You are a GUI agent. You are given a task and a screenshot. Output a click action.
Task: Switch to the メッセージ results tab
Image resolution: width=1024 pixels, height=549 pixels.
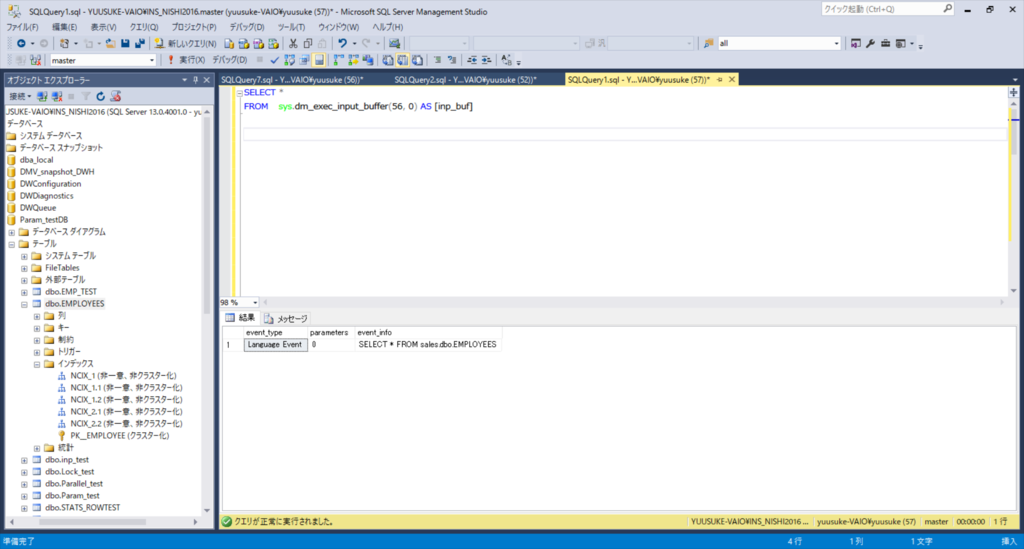pos(285,319)
